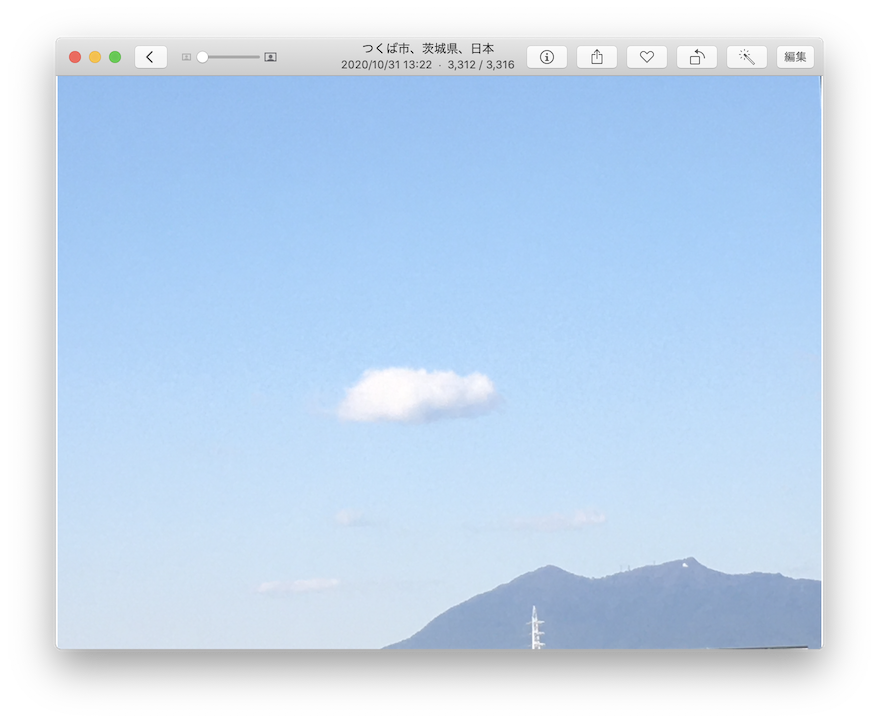Screen dimensions: 879x723
Task: Open the photo info panel
Action: tap(546, 57)
